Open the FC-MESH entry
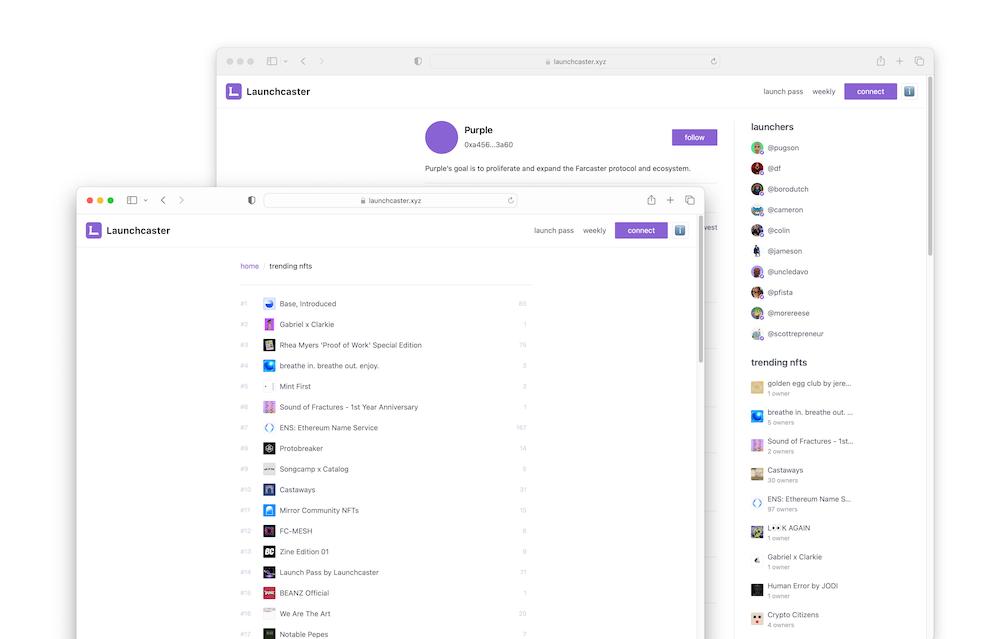This screenshot has width=1000, height=639. (x=385, y=531)
